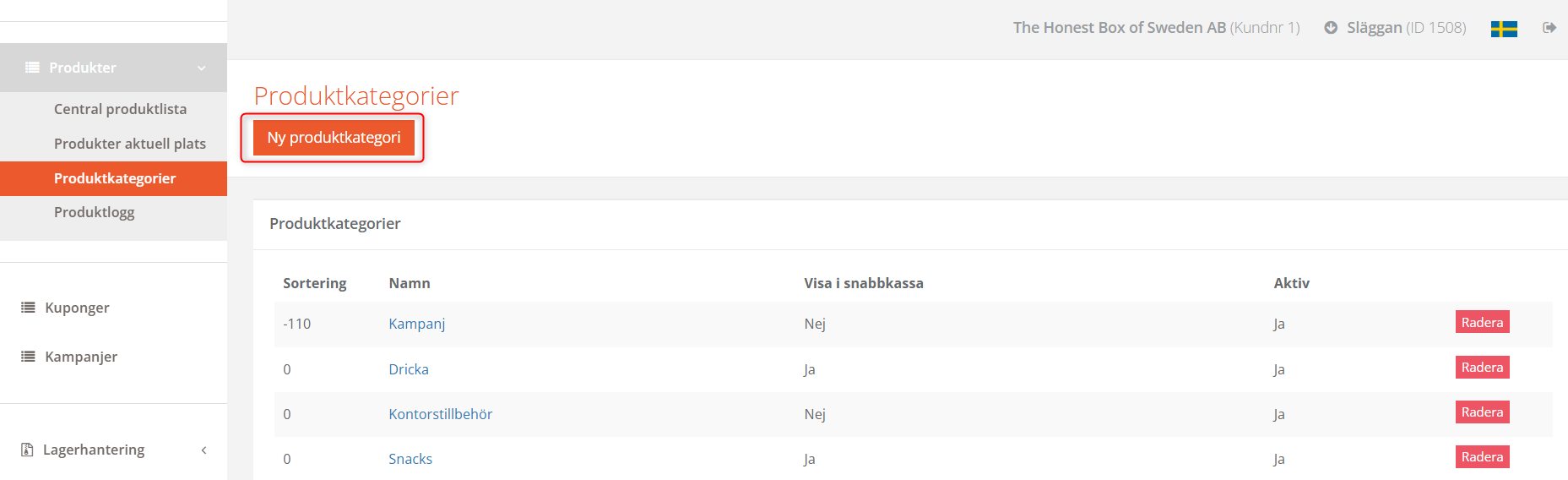Click the Ny produktkategori button
The height and width of the screenshot is (480, 1568).
334,138
